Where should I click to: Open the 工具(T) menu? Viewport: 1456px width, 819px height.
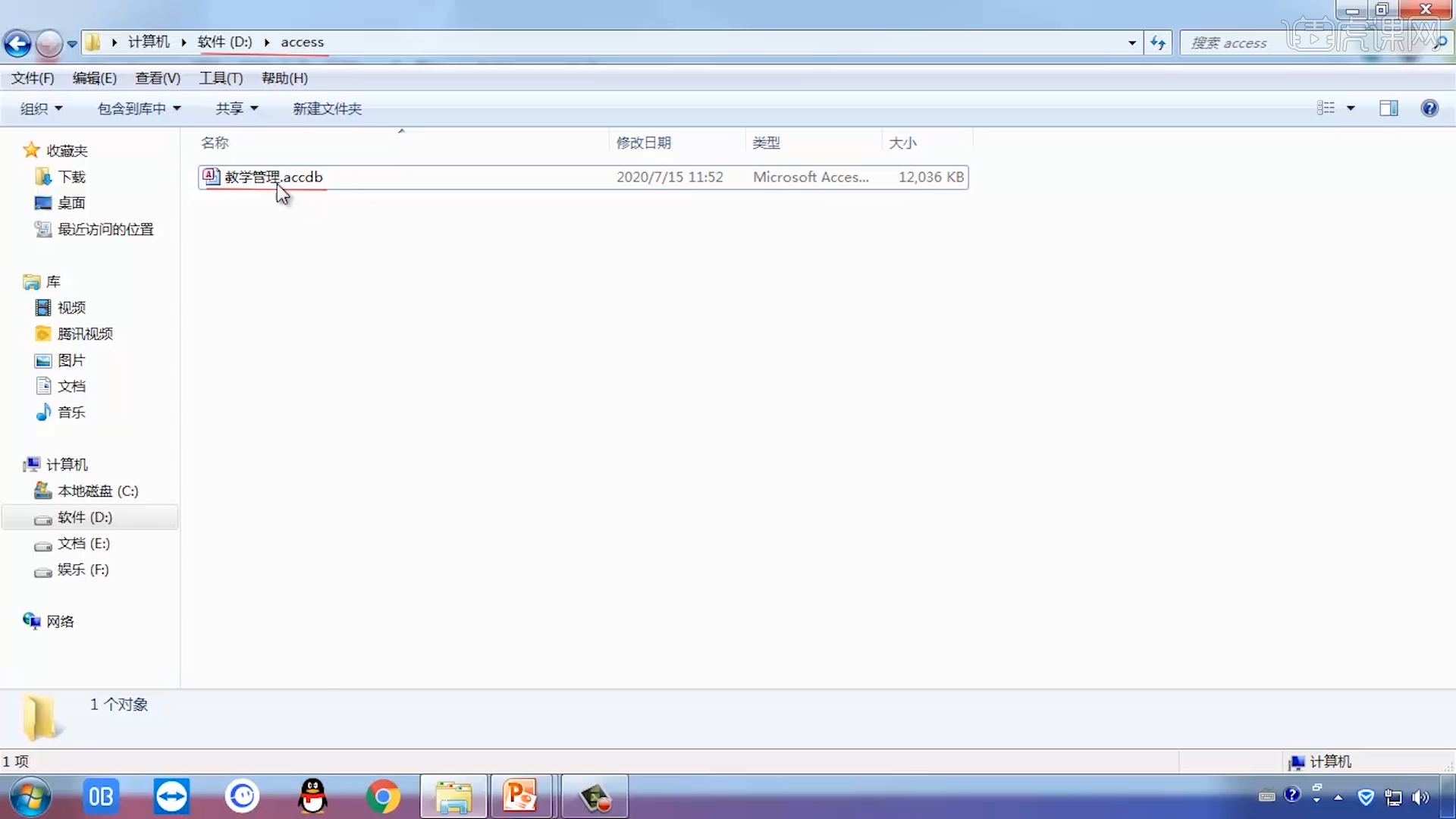221,78
